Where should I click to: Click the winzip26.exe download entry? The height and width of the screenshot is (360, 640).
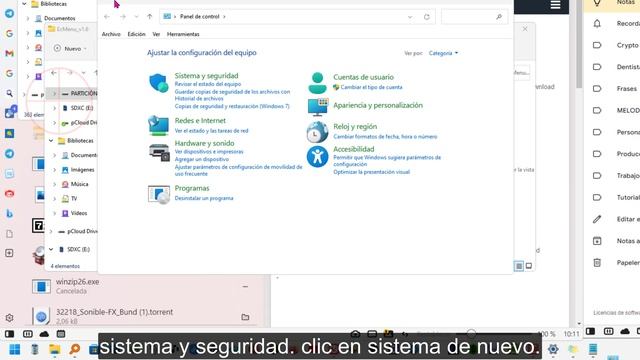point(141,286)
